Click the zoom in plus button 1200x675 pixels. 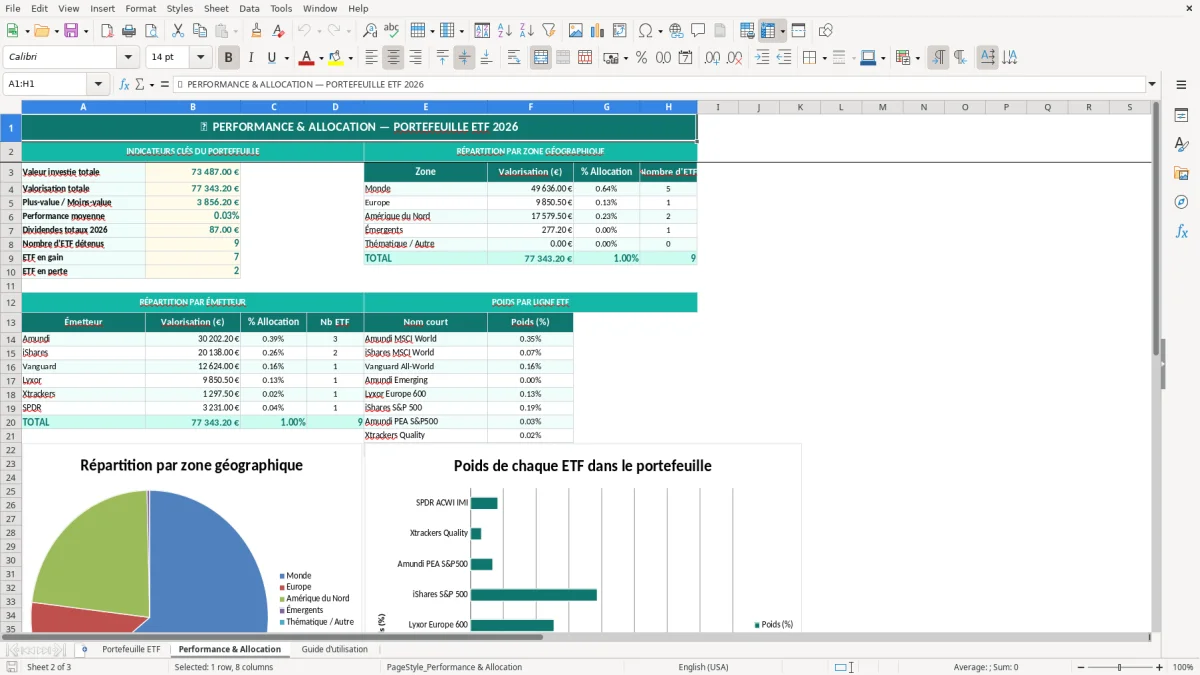[1159, 667]
